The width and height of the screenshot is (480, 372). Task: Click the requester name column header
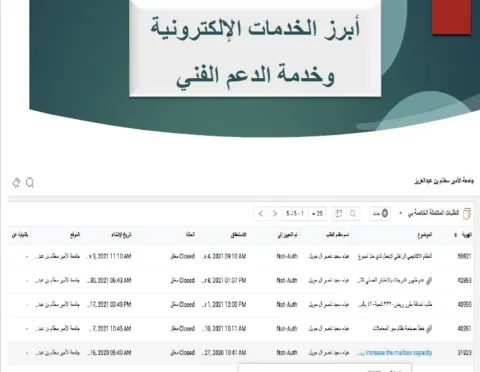[x=337, y=235]
